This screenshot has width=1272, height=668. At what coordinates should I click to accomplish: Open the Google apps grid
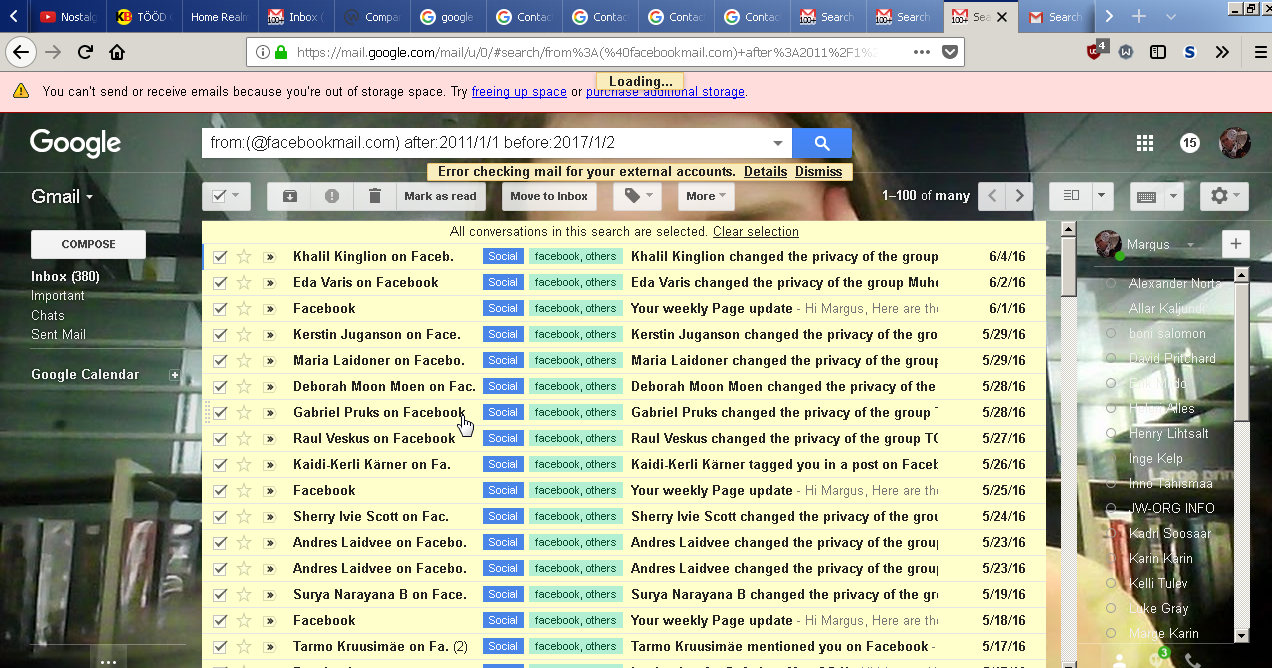(1145, 143)
